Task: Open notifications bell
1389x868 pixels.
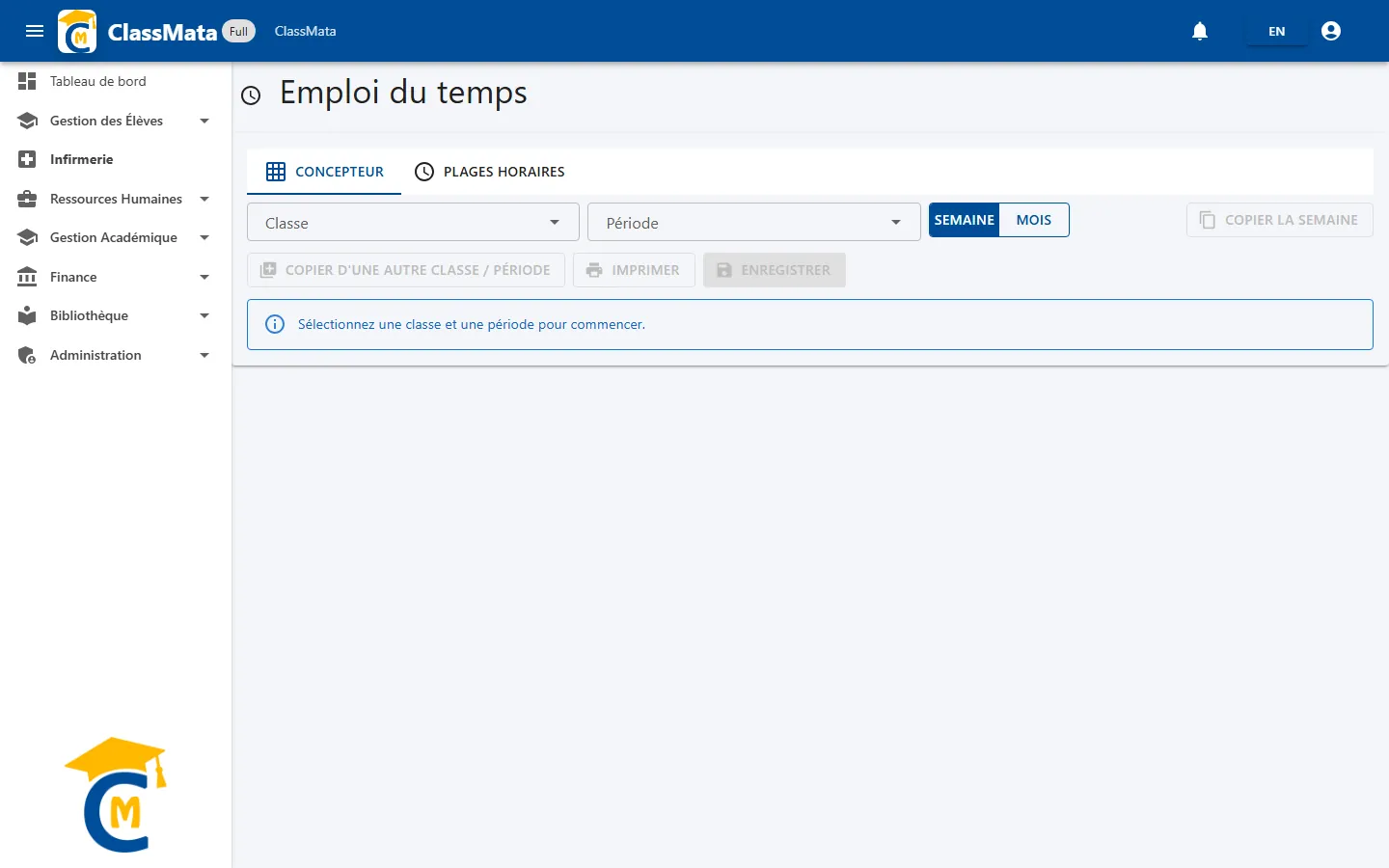Action: tap(1200, 31)
